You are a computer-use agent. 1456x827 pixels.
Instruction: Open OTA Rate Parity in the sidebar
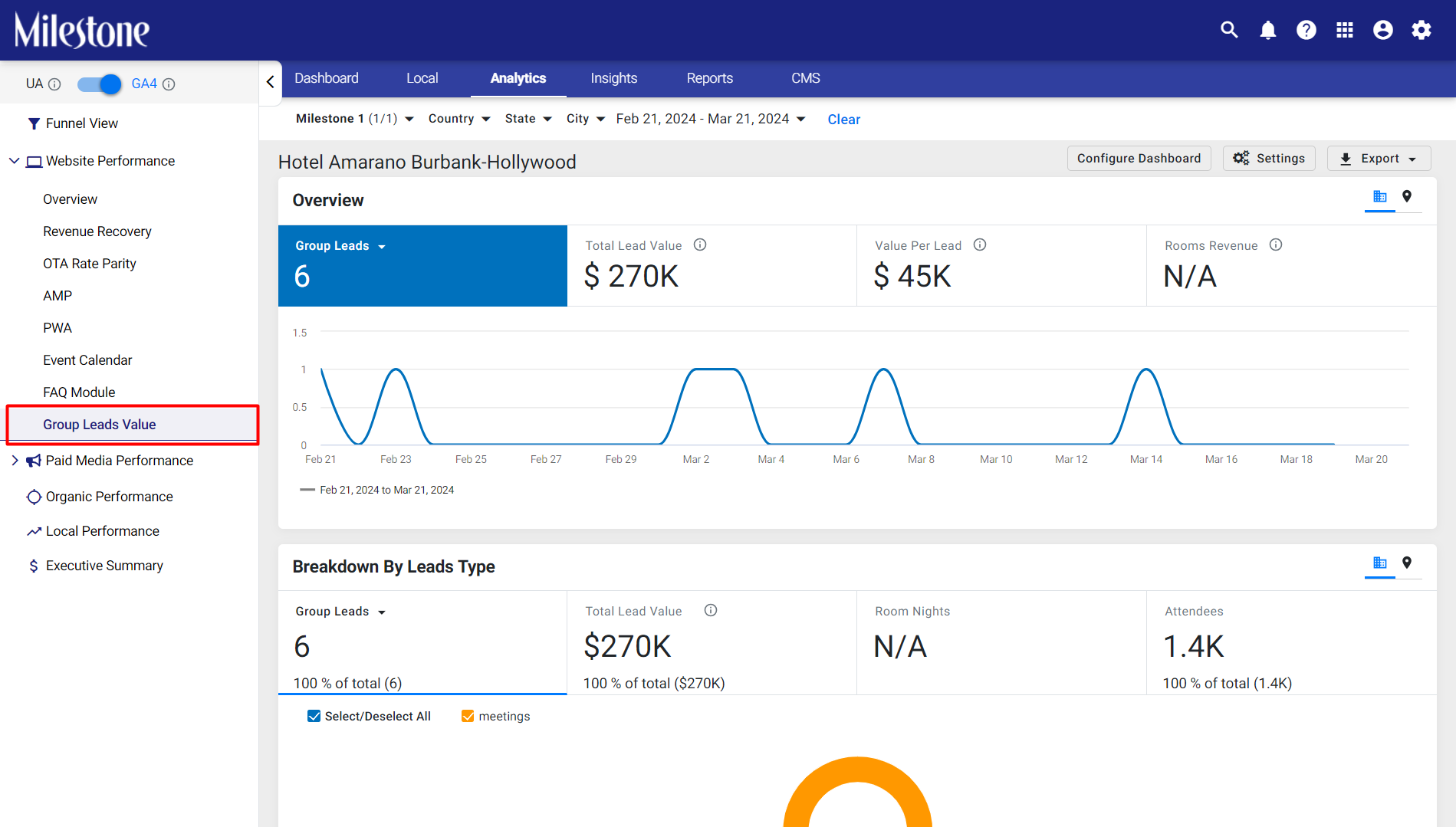tap(90, 264)
